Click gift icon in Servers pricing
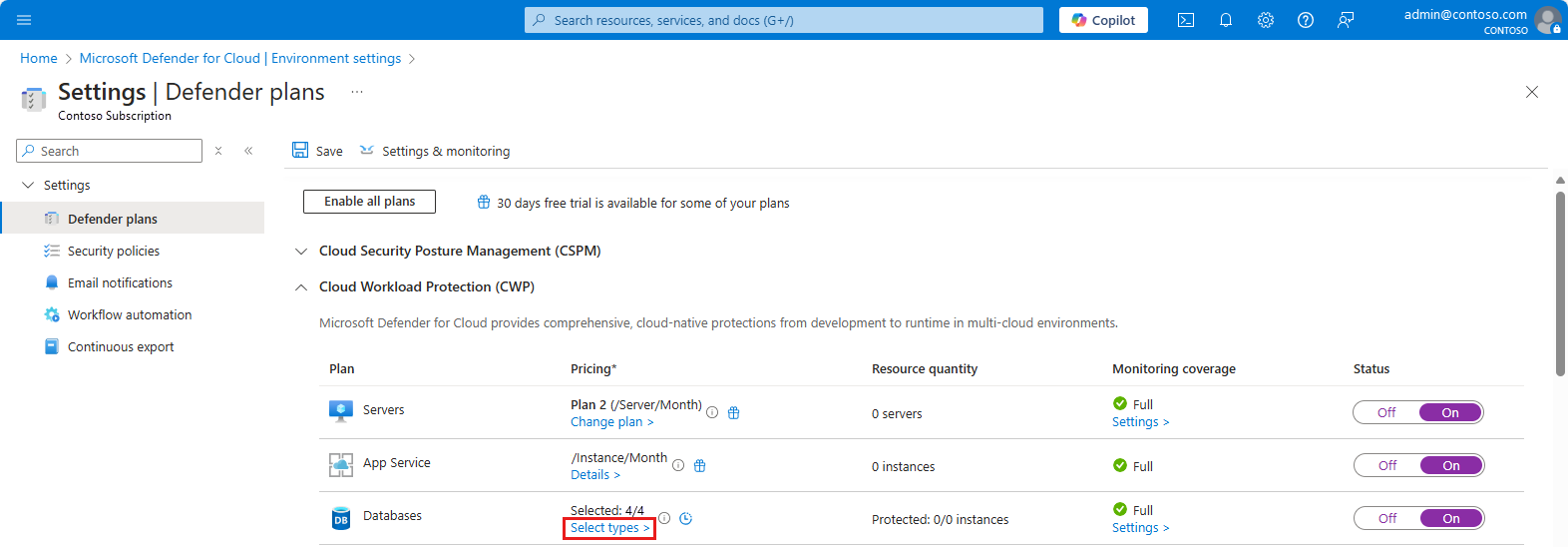Image resolution: width=1568 pixels, height=547 pixels. tap(733, 412)
